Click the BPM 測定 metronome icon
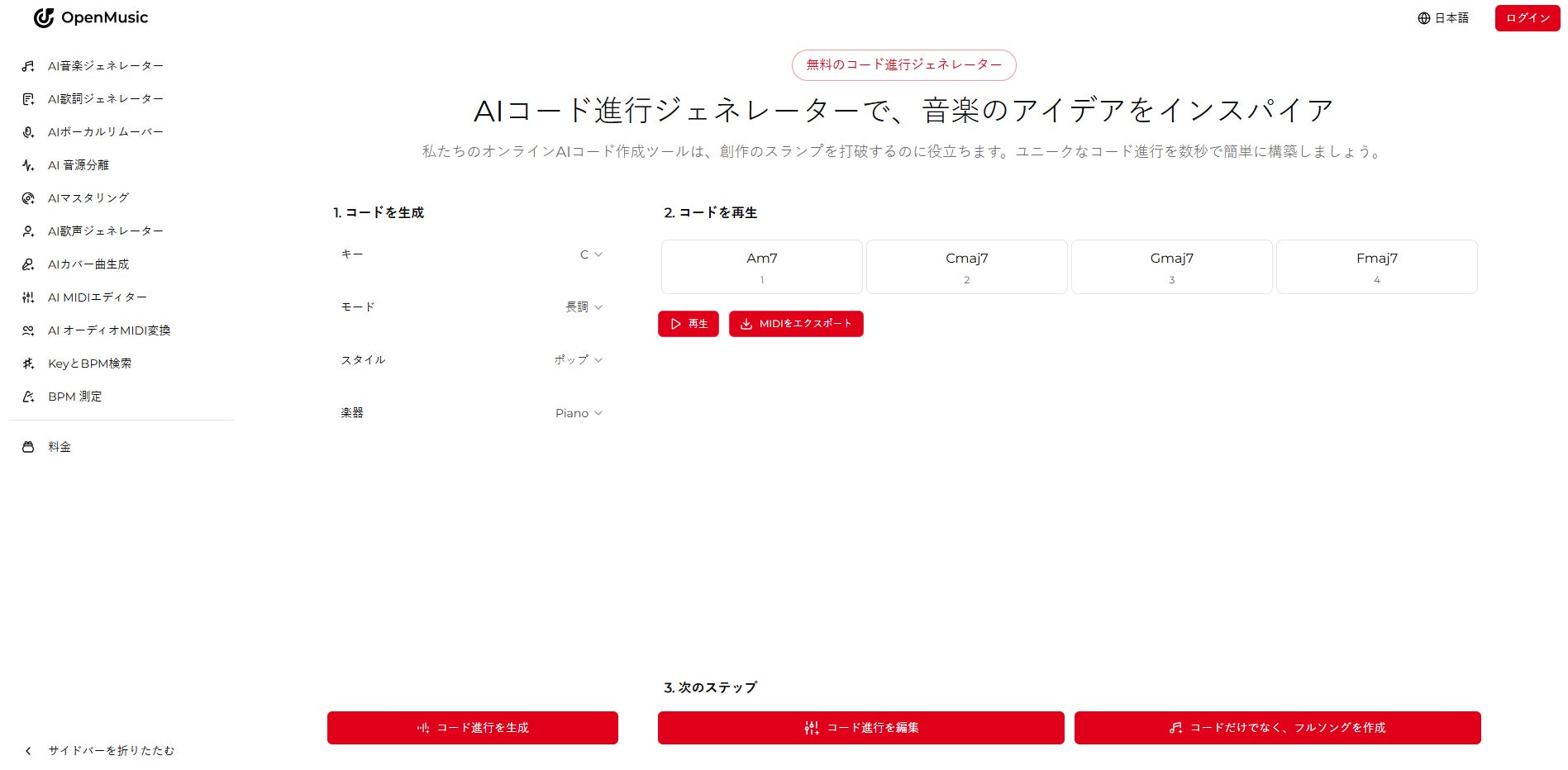The height and width of the screenshot is (770, 1568). click(x=28, y=397)
